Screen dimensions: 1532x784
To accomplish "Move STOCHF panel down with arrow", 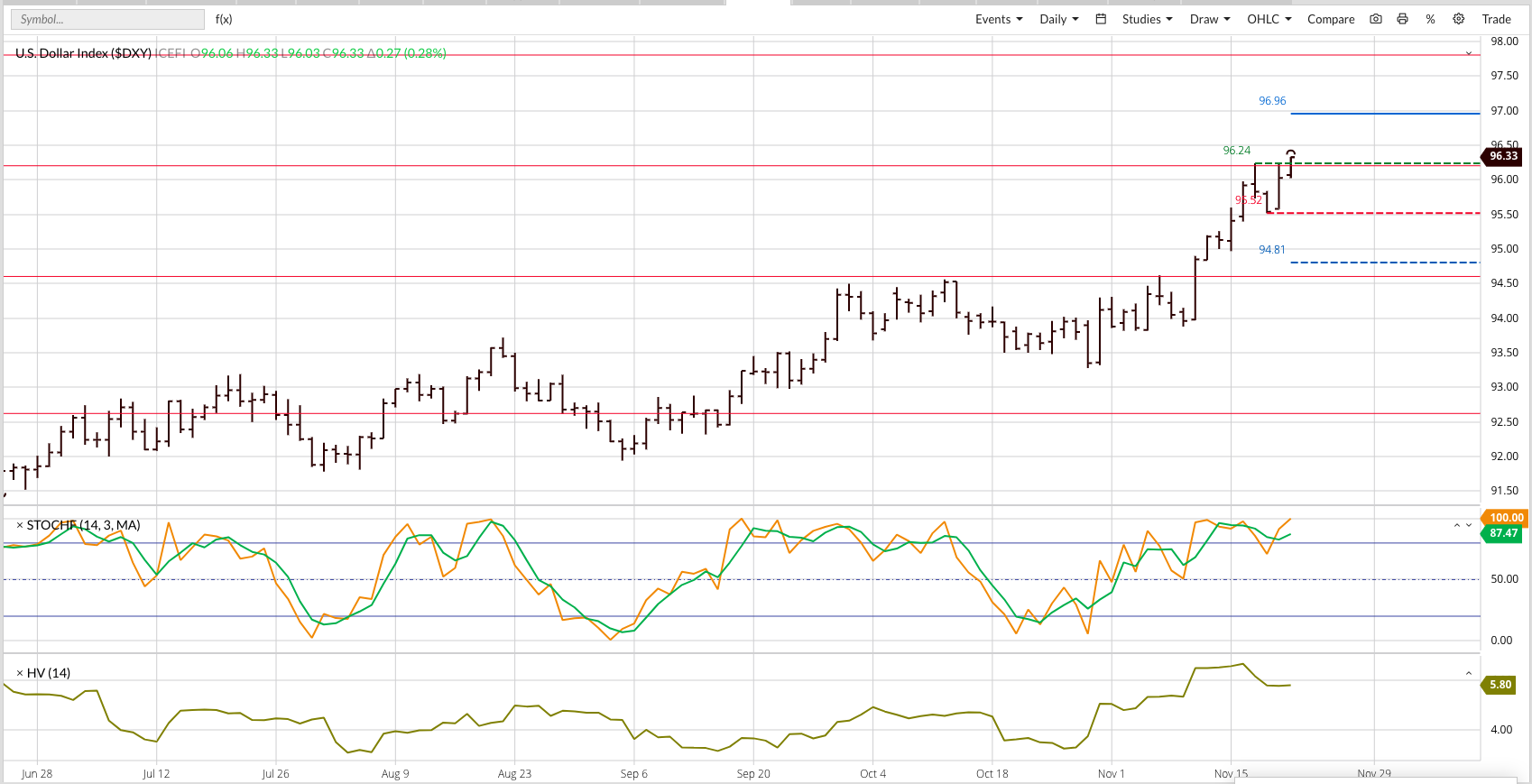I will pos(1469,525).
